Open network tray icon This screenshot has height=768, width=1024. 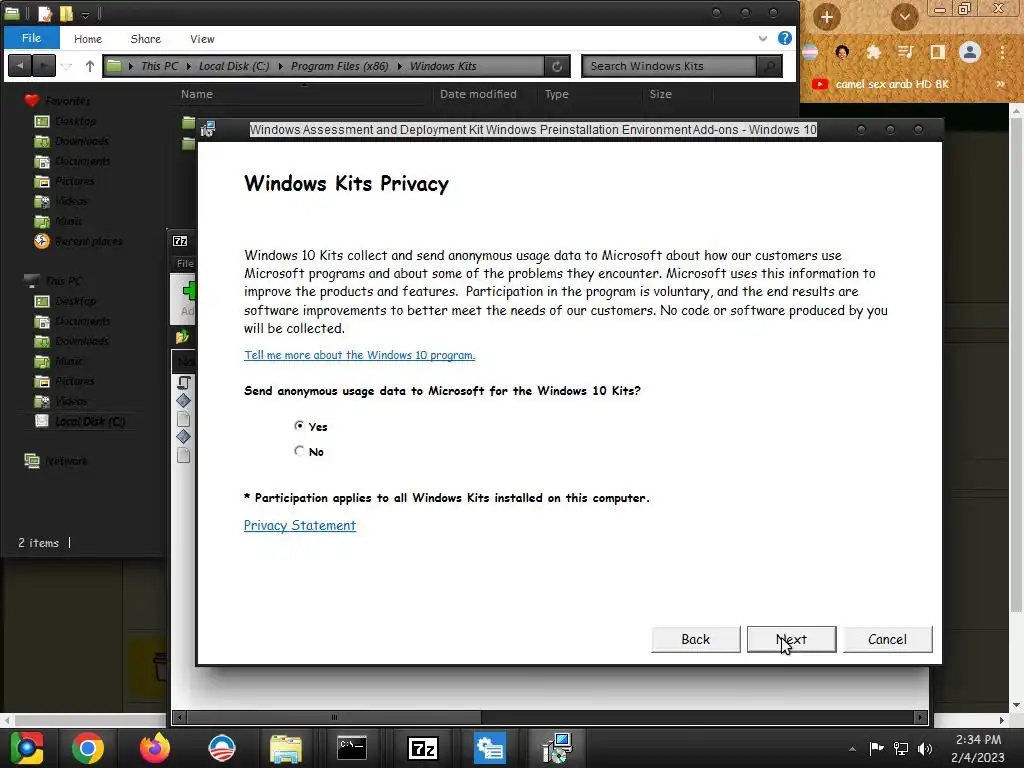tap(901, 749)
